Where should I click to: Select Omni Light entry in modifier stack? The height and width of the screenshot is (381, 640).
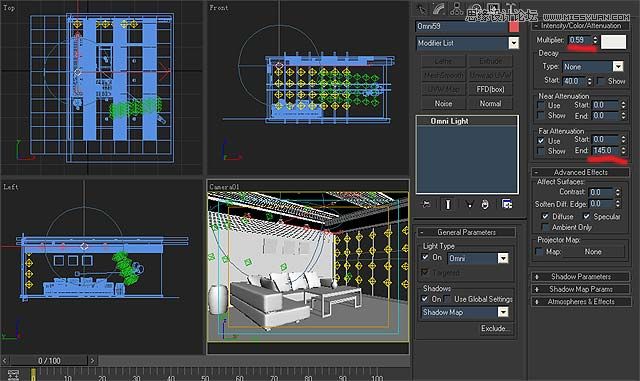[467, 121]
